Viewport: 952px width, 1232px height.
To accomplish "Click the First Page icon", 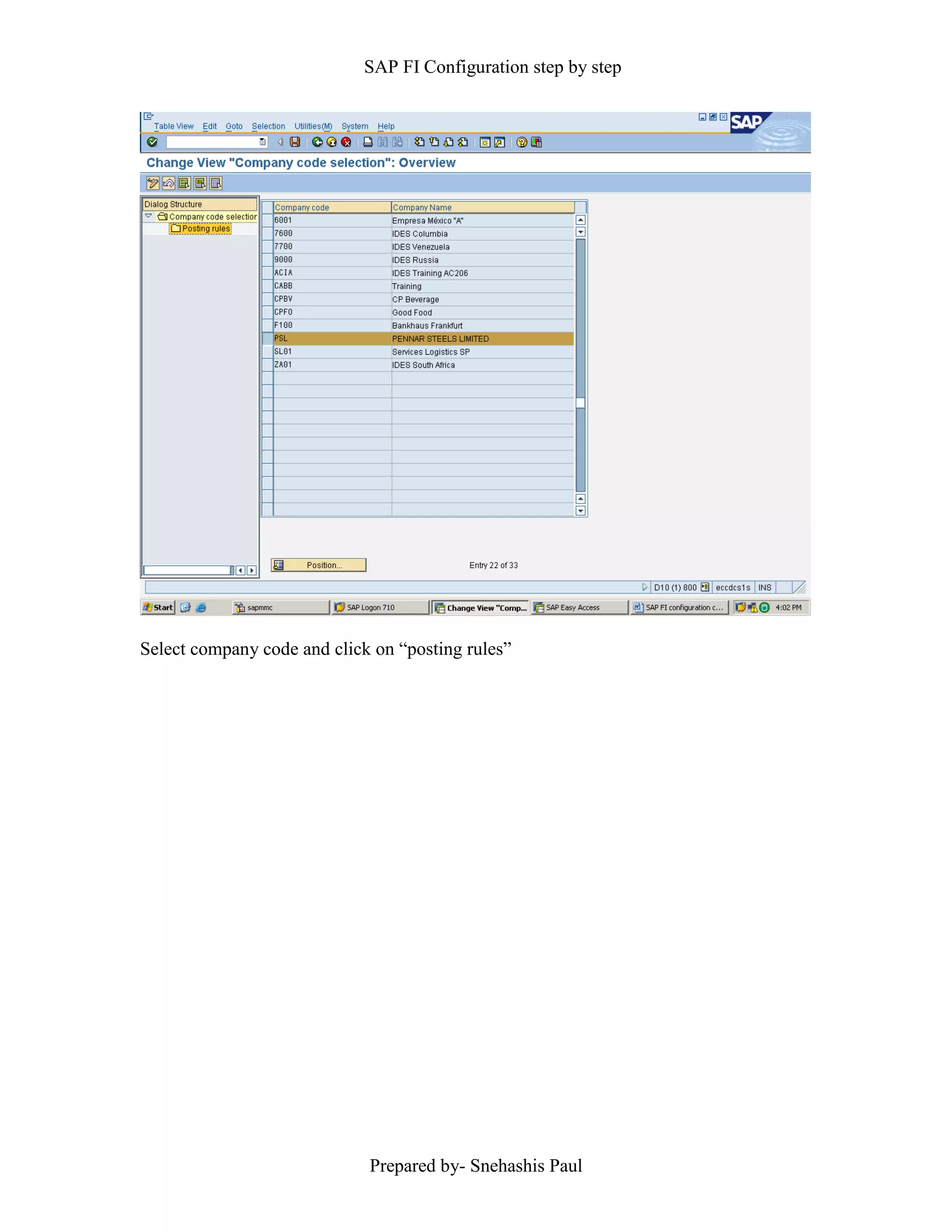I will [x=419, y=142].
